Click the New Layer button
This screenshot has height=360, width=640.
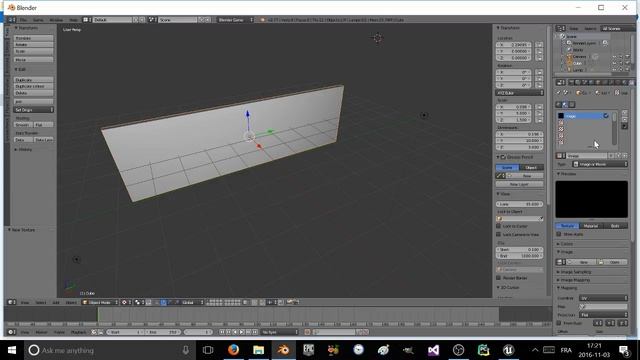(x=519, y=184)
